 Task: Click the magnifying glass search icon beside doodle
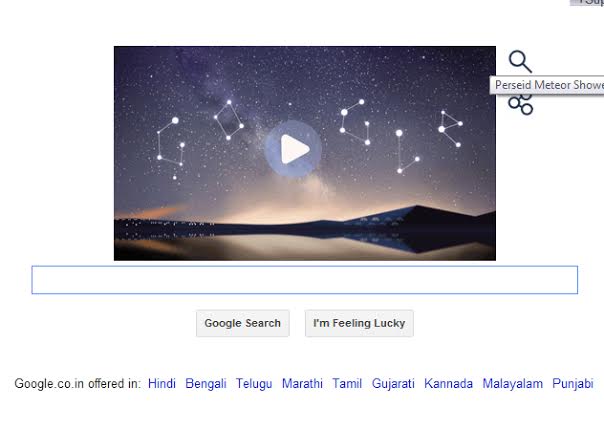520,62
